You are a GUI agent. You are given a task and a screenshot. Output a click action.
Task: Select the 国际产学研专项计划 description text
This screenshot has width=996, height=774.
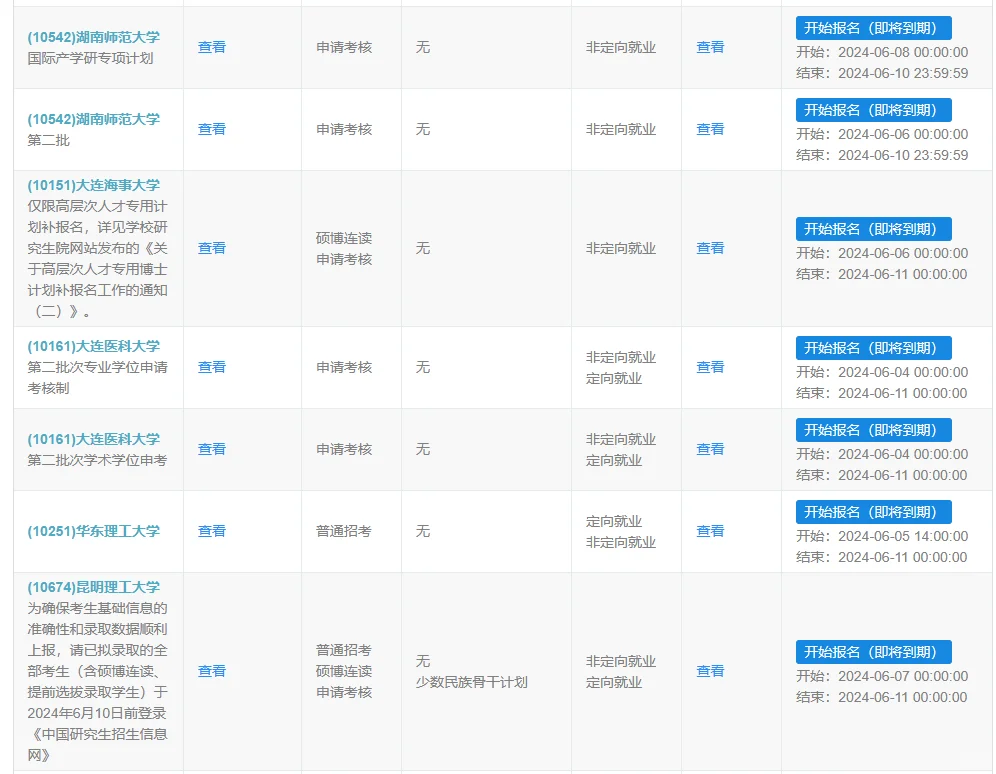[90, 58]
